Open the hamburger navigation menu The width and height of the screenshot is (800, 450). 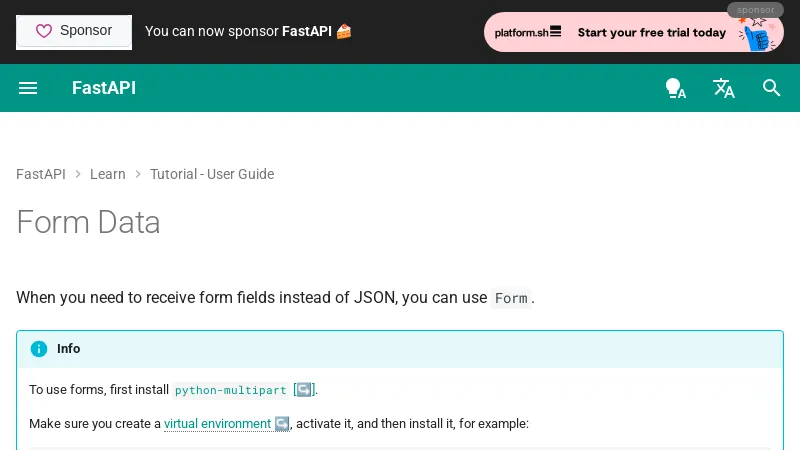coord(28,88)
